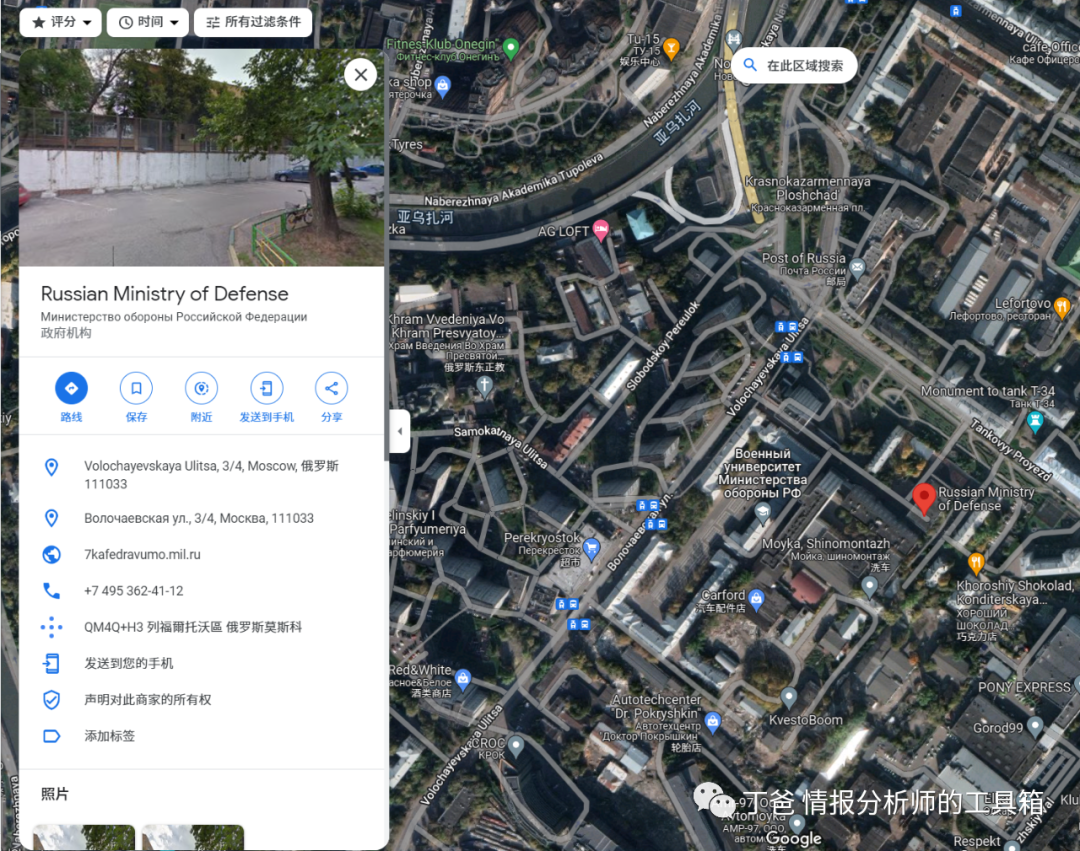The width and height of the screenshot is (1080, 851).
Task: Click the Tu-15 entertainment marker
Action: [x=671, y=48]
